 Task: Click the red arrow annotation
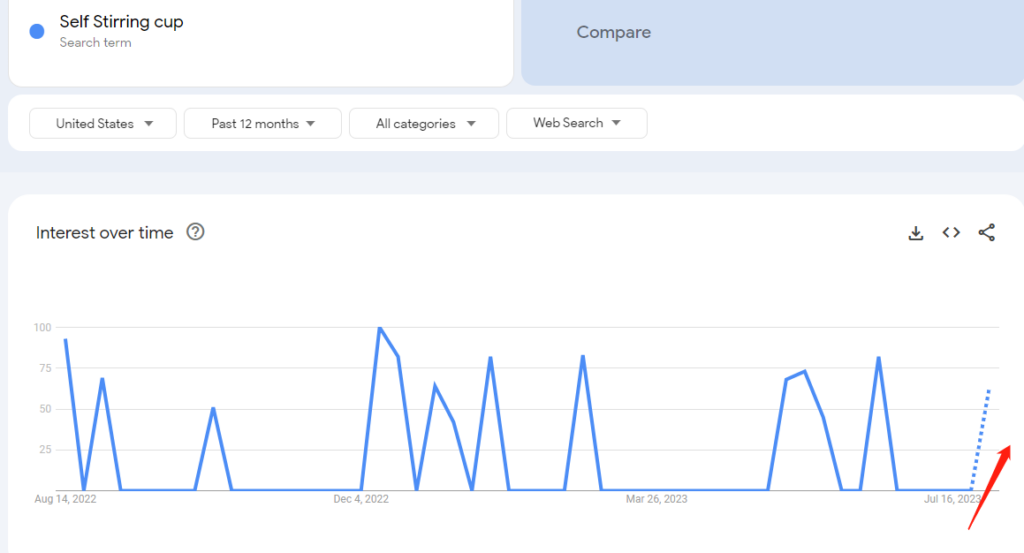tap(989, 487)
